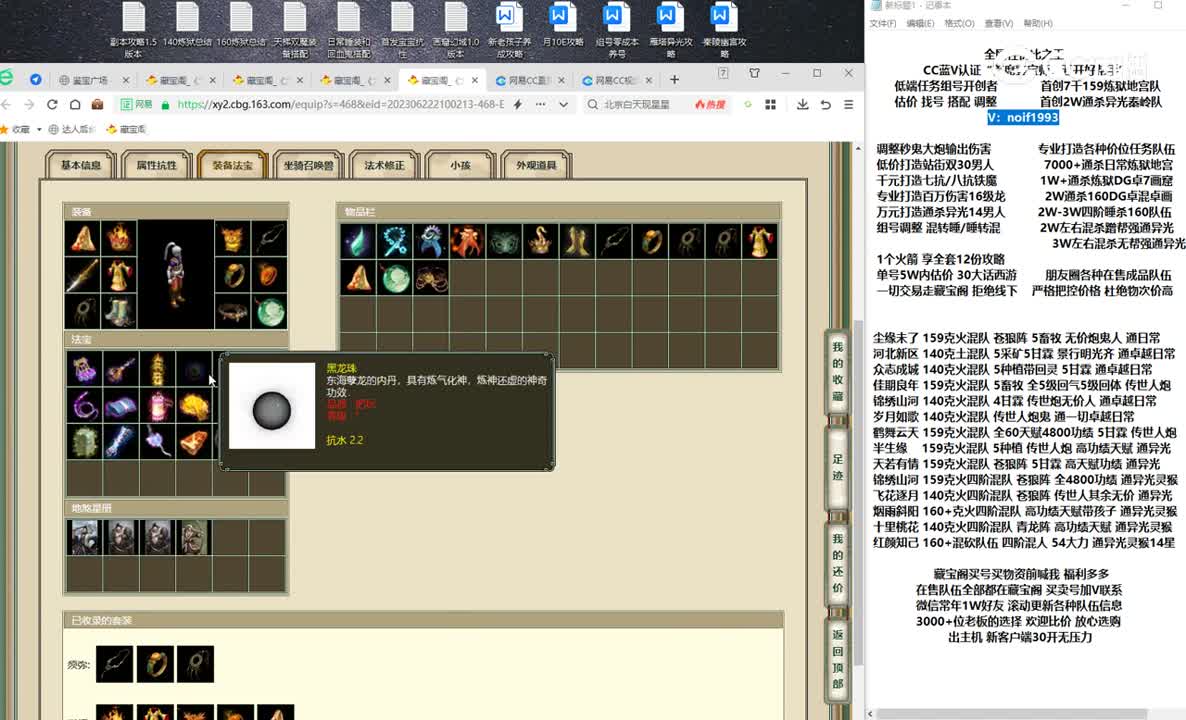Select the golden swan crown in inventory
The width and height of the screenshot is (1186, 720).
tap(540, 241)
